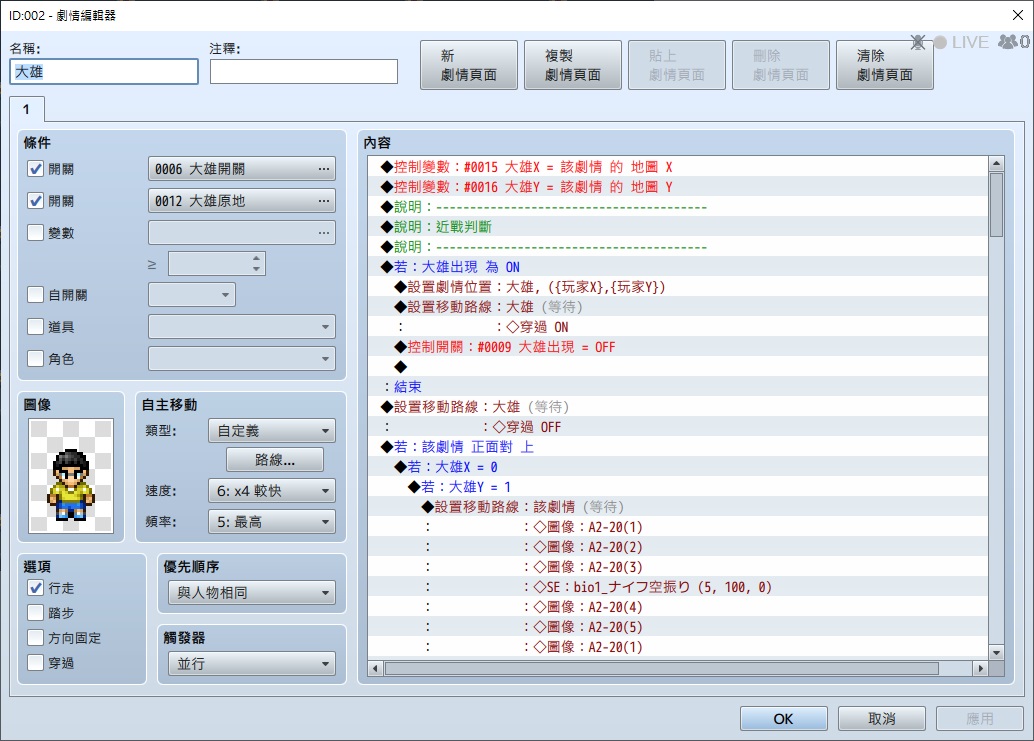
Task: Select event page tab 1
Action: pos(27,109)
